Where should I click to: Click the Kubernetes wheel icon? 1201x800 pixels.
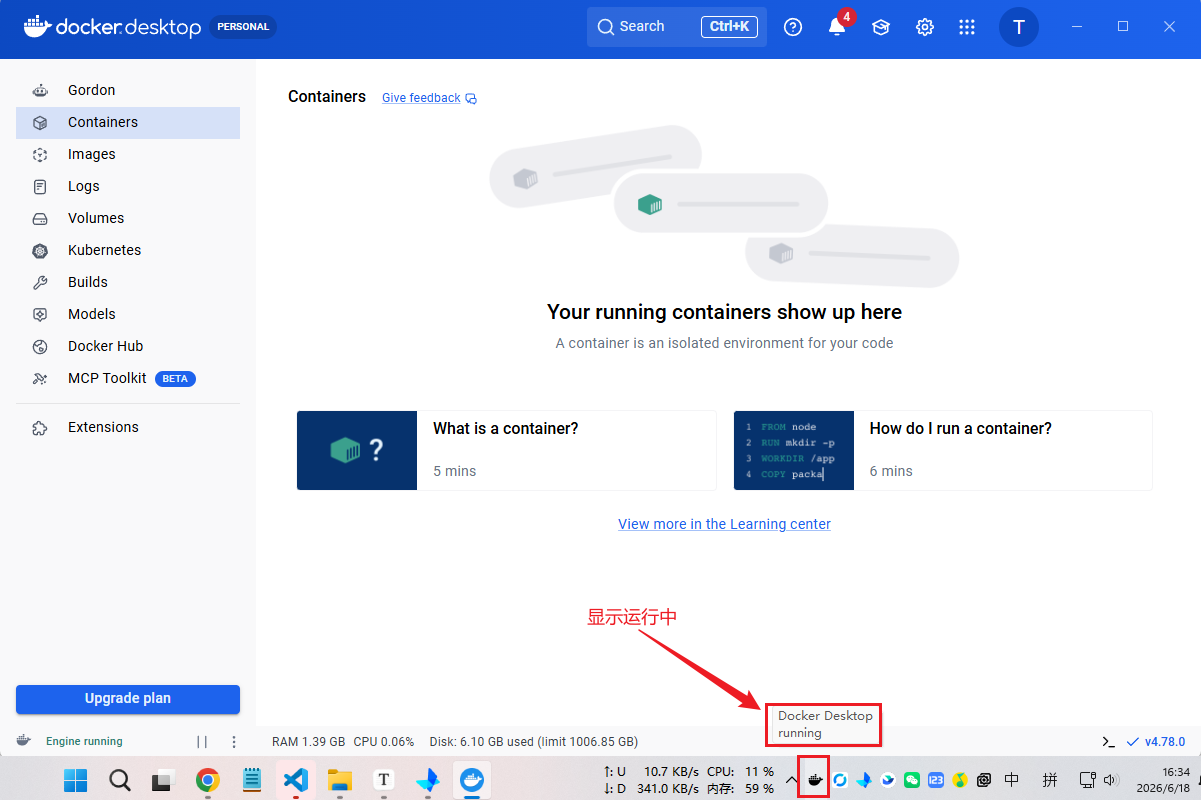tap(40, 250)
